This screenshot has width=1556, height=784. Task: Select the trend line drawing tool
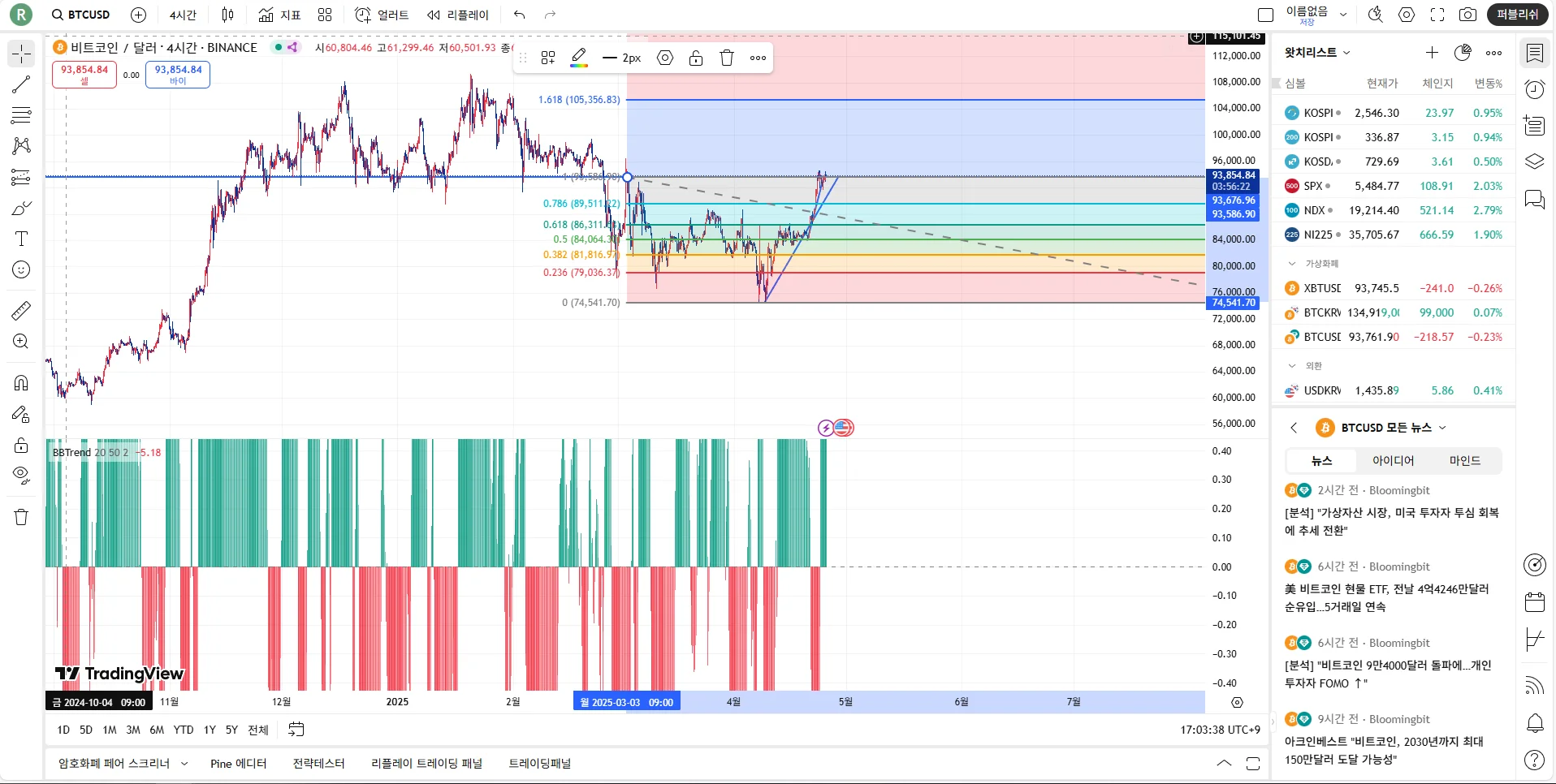21,84
